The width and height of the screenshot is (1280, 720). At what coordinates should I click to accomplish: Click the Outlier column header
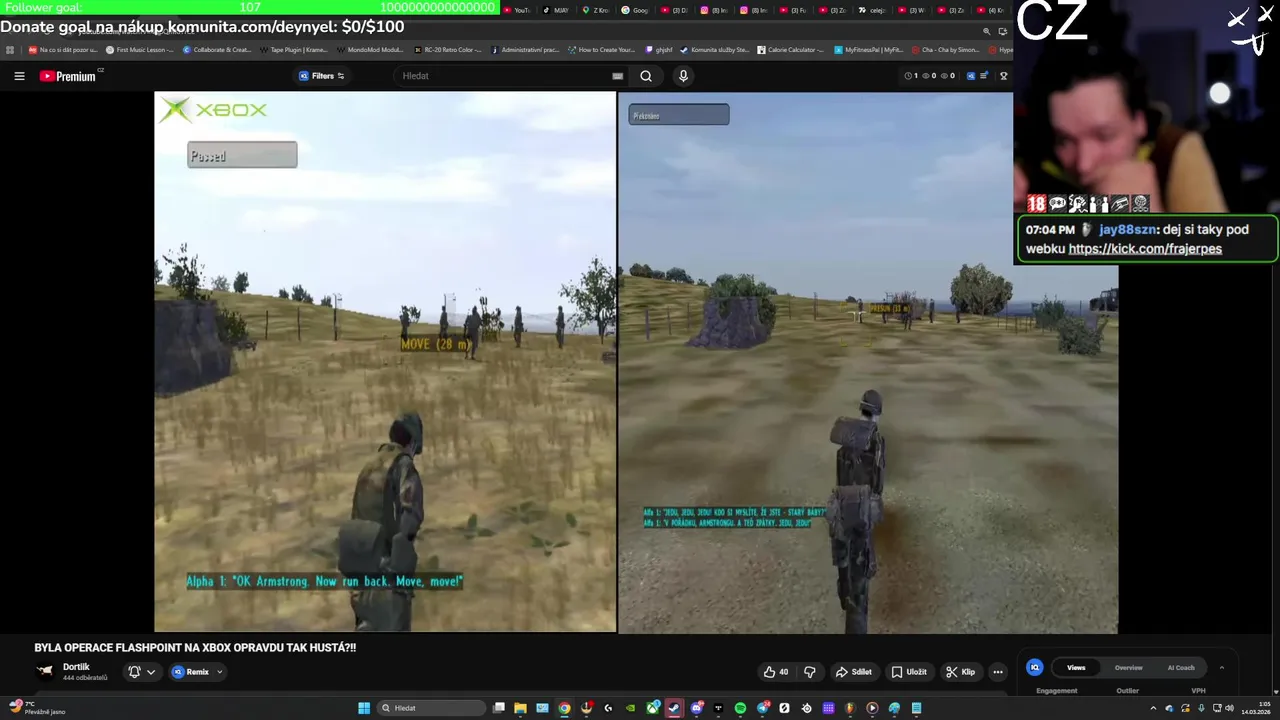(1127, 690)
